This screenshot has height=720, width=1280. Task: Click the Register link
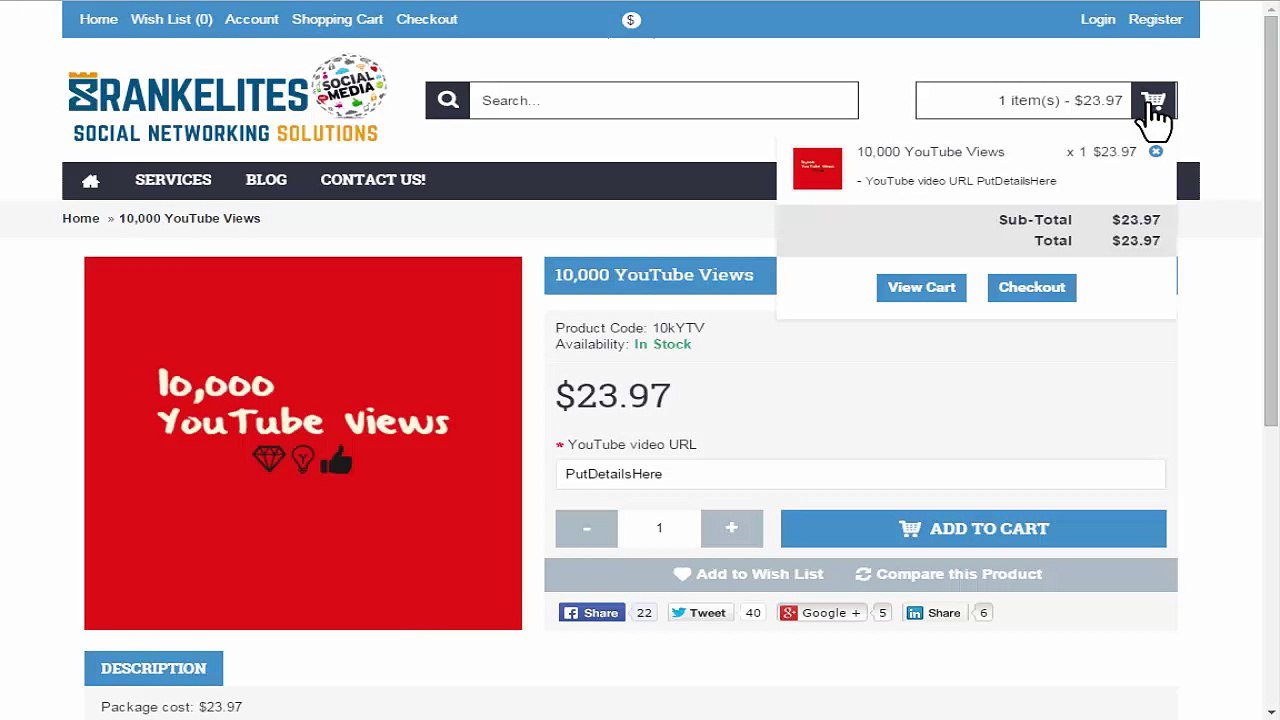coord(1155,19)
